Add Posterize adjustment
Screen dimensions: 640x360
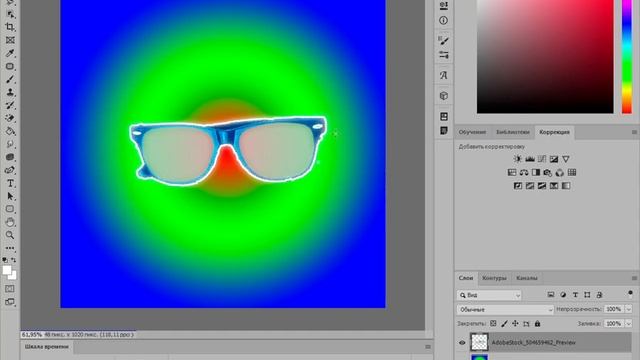530,186
